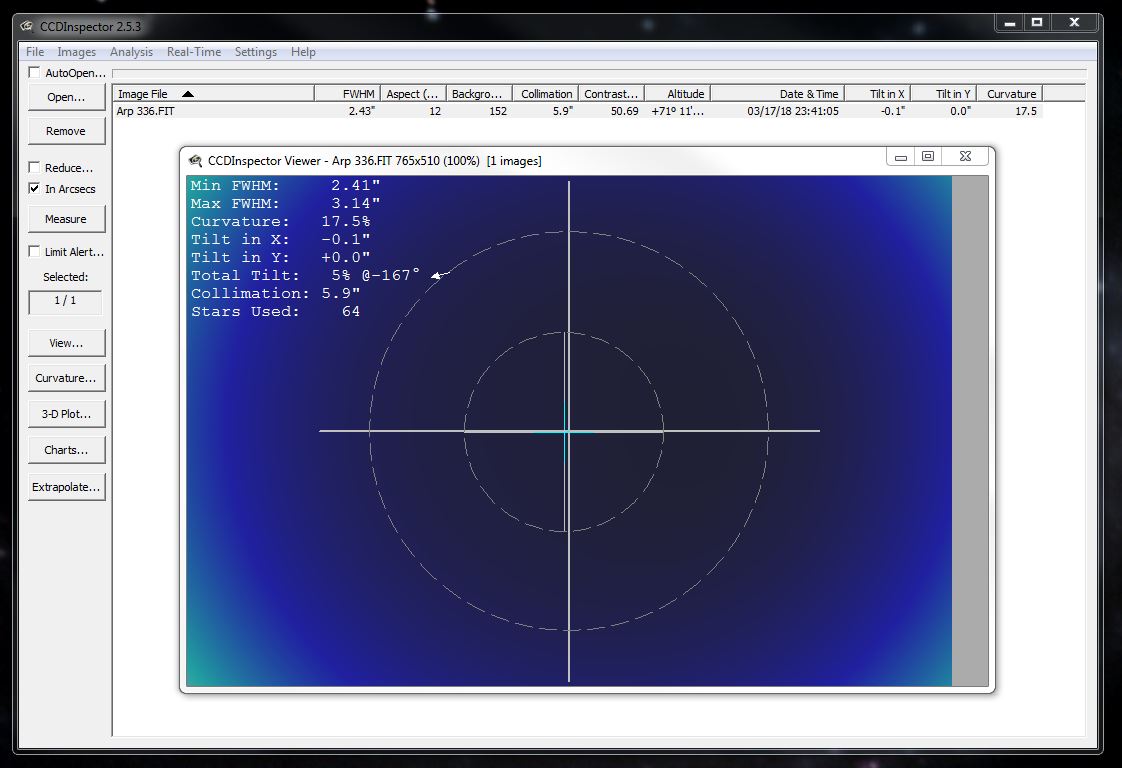Image resolution: width=1122 pixels, height=768 pixels.
Task: Click the Max FWHM 3.14" readout
Action: (286, 203)
